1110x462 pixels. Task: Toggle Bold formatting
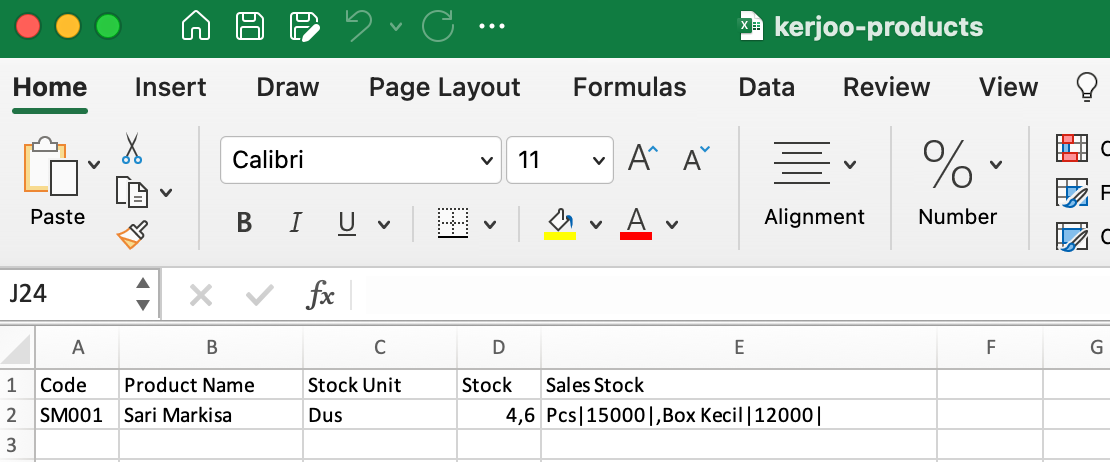click(244, 224)
